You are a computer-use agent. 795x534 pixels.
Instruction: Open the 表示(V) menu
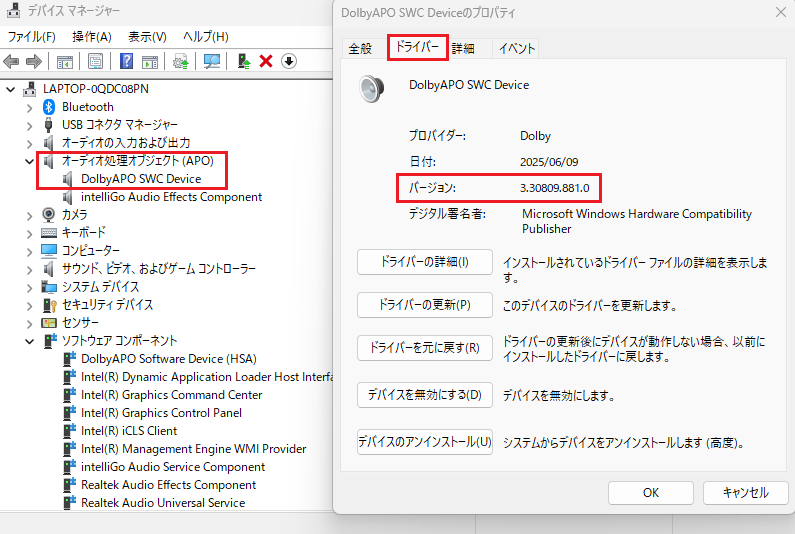[x=147, y=37]
